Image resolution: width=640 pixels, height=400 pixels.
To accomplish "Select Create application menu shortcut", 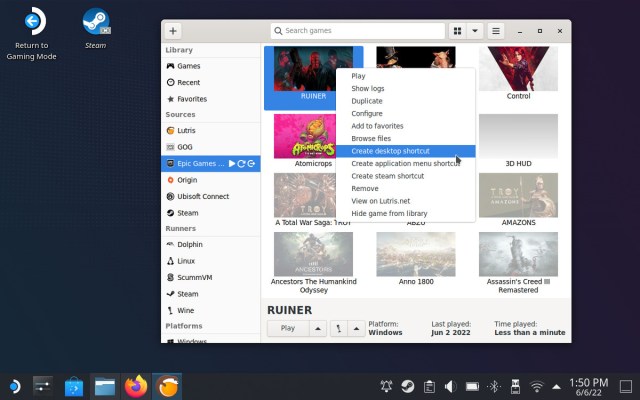I will pos(405,164).
